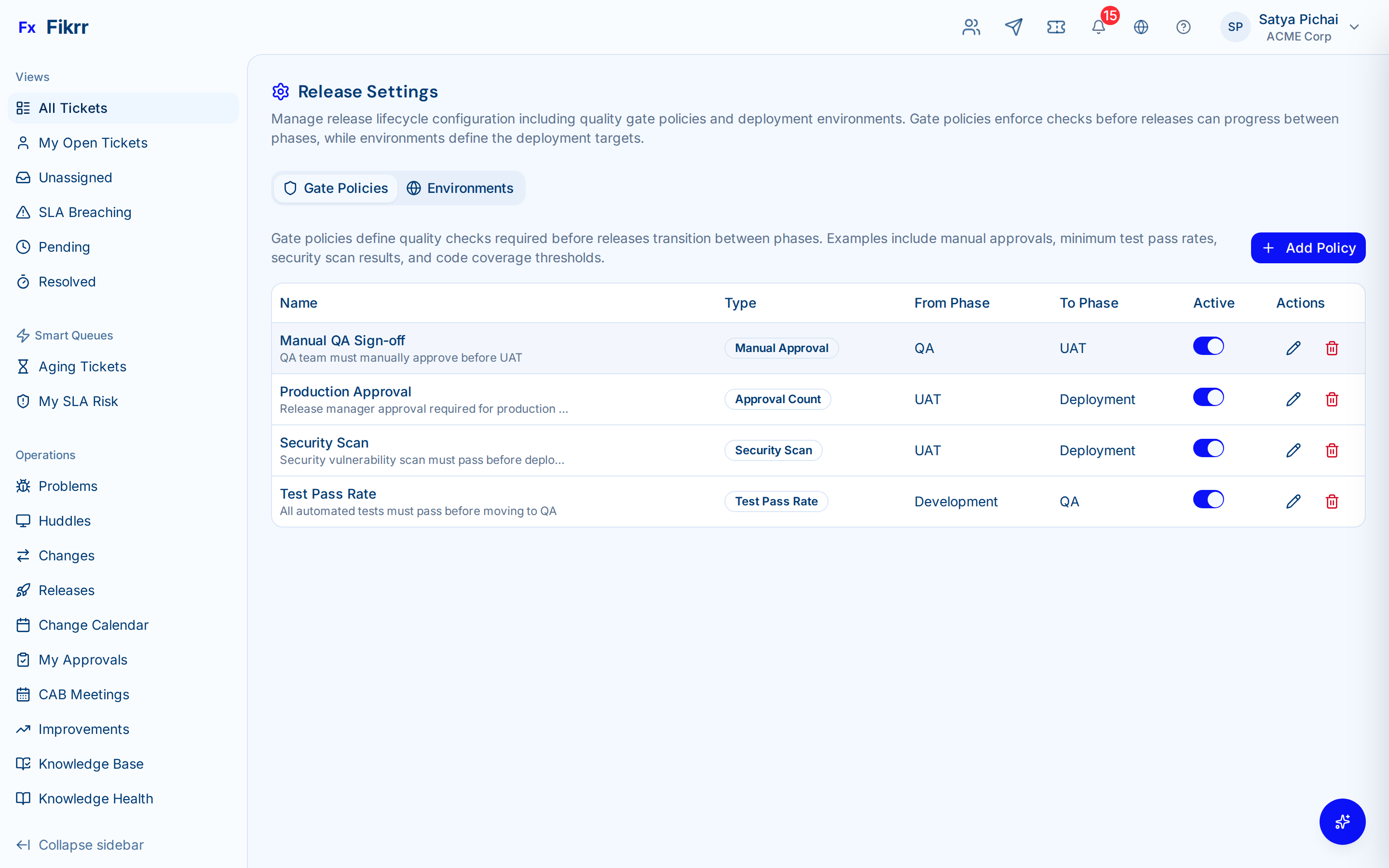Disable the Manual QA Sign-off policy toggle
The height and width of the screenshot is (868, 1389).
1208,346
